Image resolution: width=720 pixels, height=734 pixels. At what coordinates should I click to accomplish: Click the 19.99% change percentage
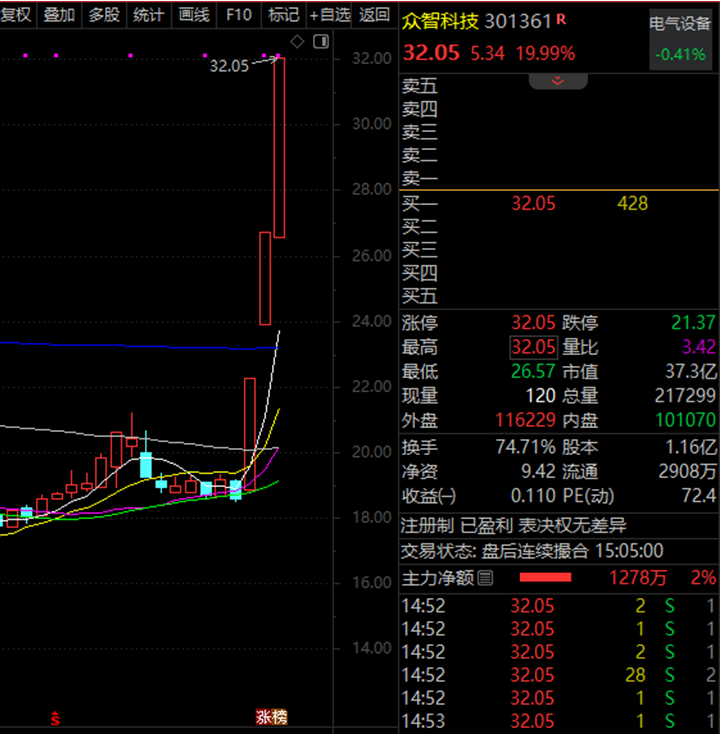[x=545, y=53]
